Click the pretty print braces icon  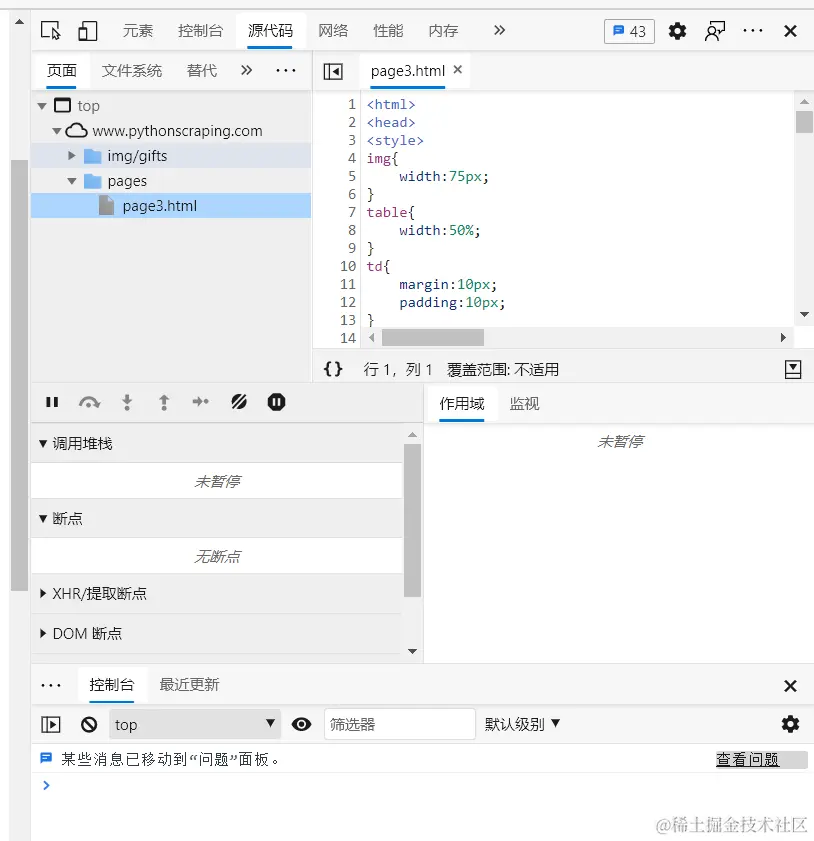click(333, 369)
